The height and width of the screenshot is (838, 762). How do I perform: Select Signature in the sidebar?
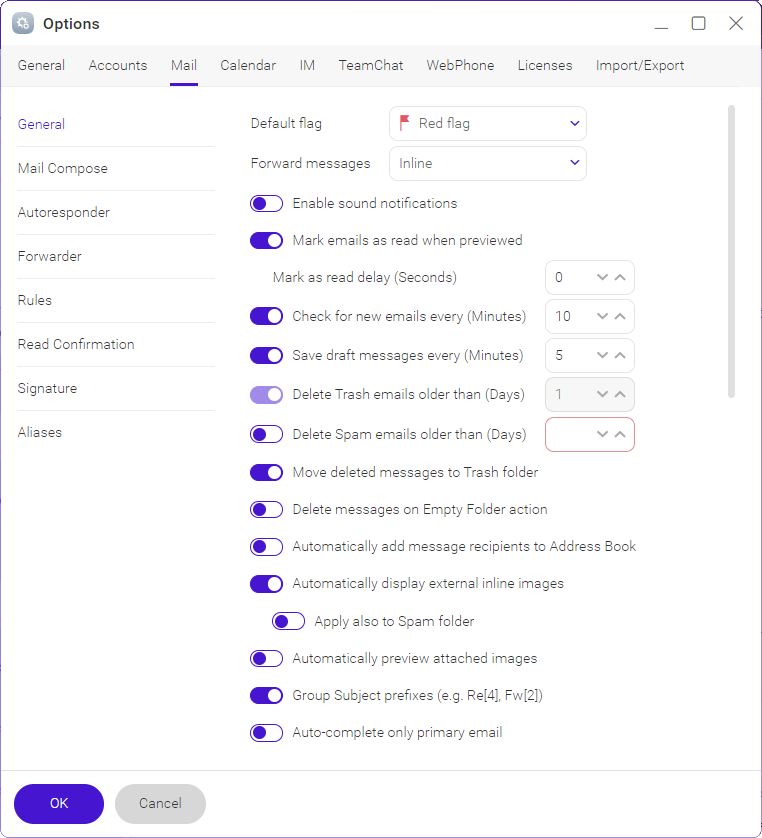click(x=47, y=388)
